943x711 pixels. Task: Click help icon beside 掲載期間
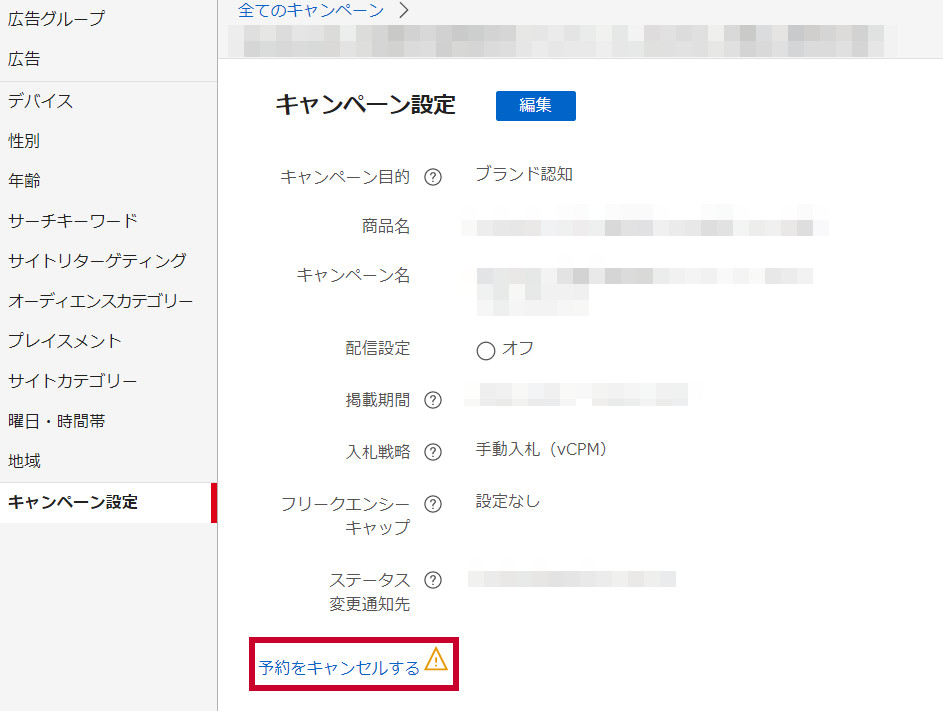tap(433, 400)
